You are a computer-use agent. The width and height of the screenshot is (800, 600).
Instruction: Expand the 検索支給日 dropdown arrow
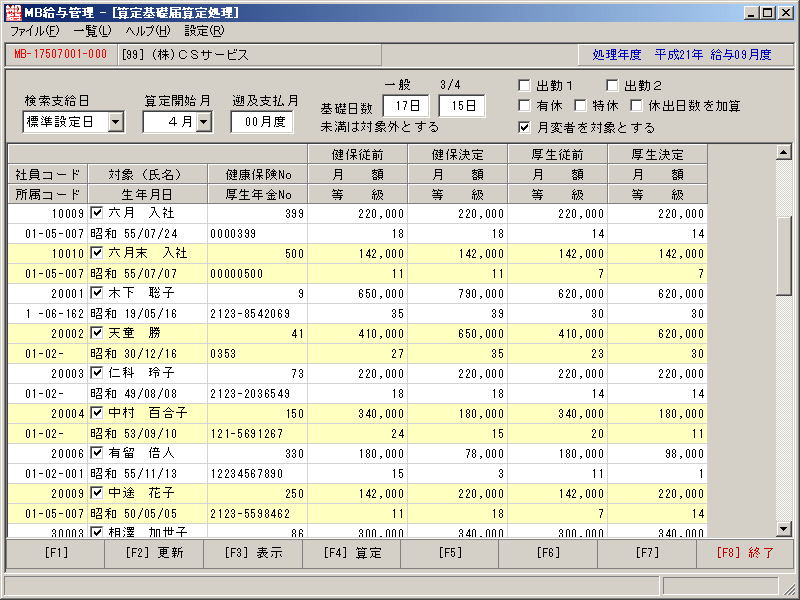[x=116, y=122]
